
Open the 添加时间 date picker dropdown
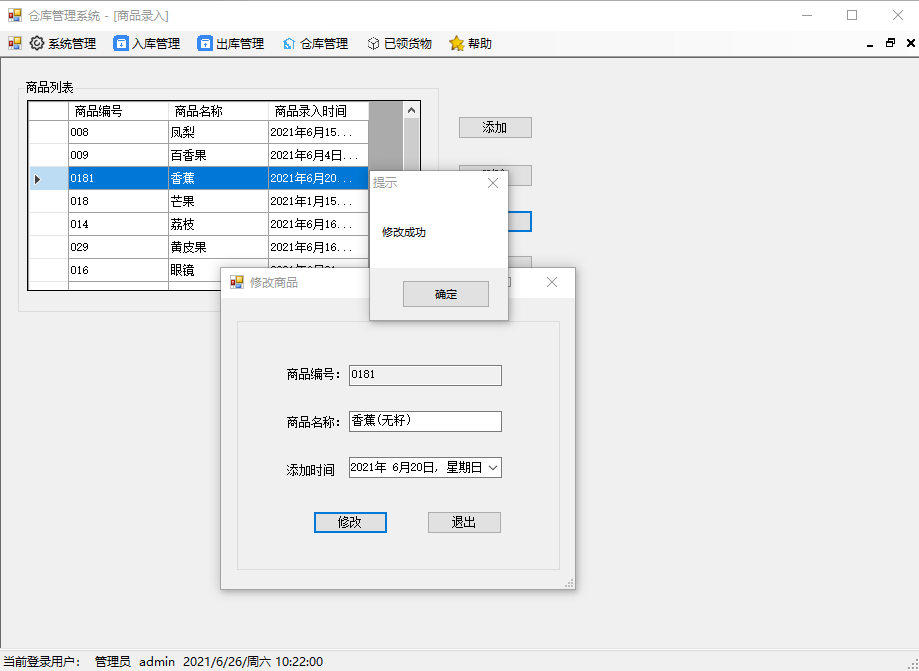click(493, 467)
